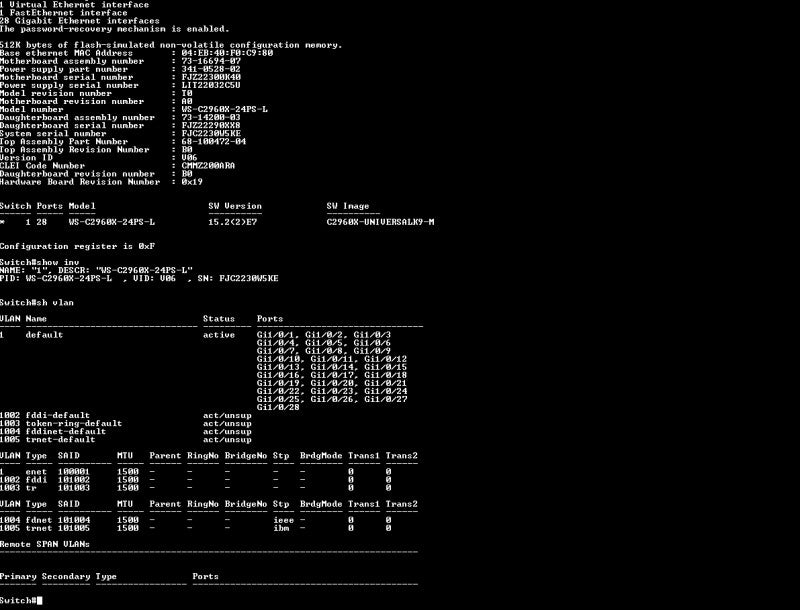Click the final Switch# prompt cursor

pos(40,601)
